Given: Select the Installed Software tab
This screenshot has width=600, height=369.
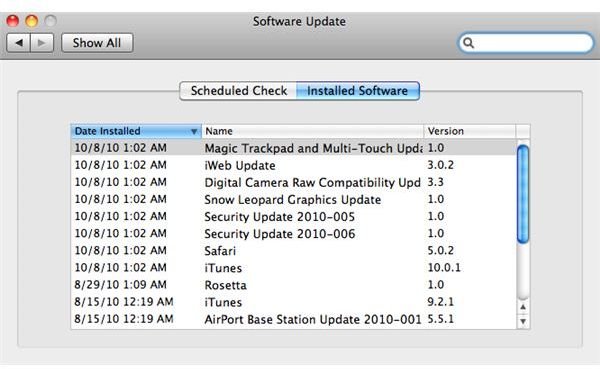Looking at the screenshot, I should 358,91.
